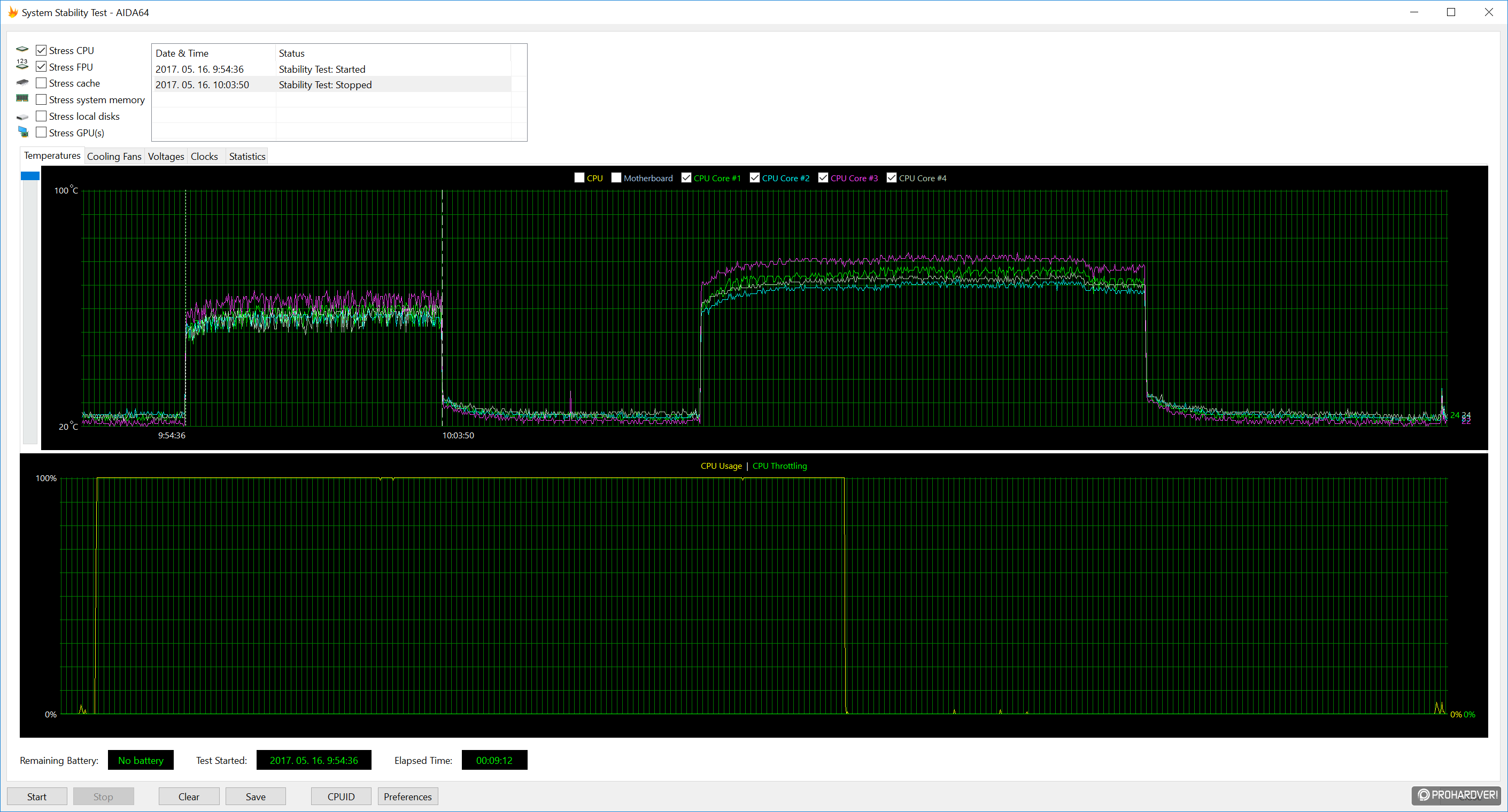The height and width of the screenshot is (812, 1508).
Task: Click the Elapsed Time 00:09:12 display
Action: point(494,760)
